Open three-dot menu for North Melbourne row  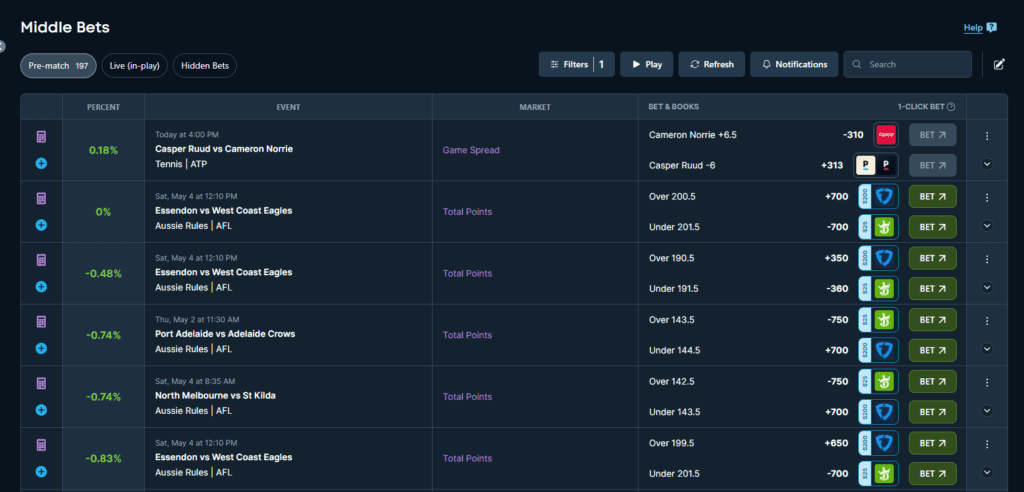pos(987,382)
